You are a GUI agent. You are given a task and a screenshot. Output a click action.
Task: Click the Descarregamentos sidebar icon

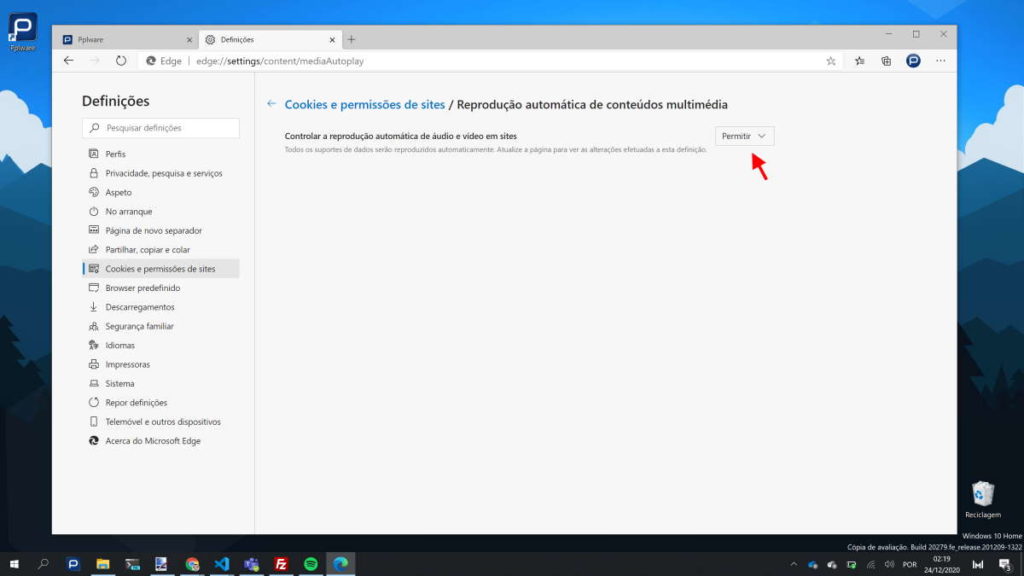pos(95,307)
